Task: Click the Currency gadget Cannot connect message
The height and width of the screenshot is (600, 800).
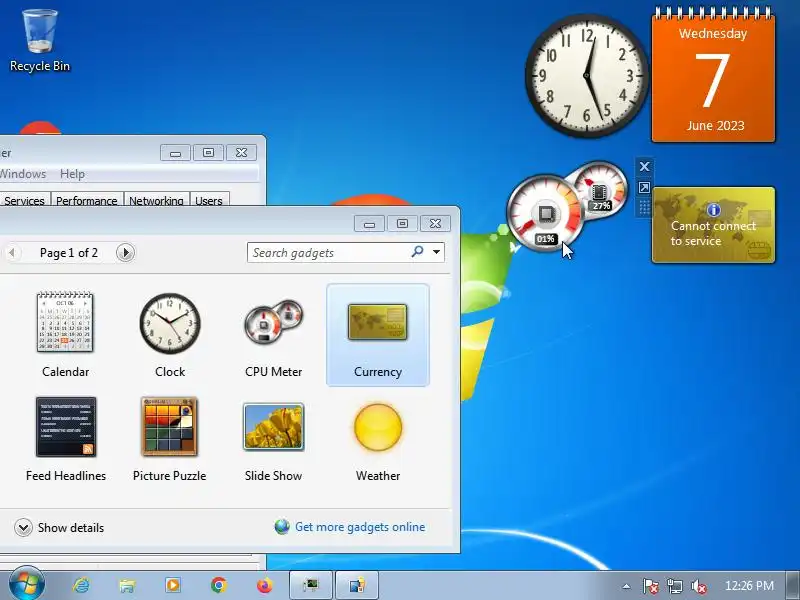Action: click(x=713, y=233)
